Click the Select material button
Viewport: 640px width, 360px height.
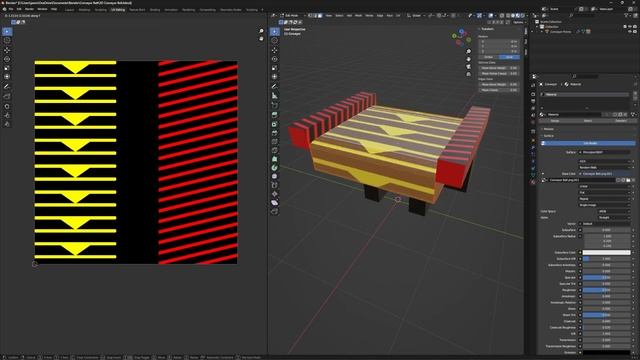588,121
